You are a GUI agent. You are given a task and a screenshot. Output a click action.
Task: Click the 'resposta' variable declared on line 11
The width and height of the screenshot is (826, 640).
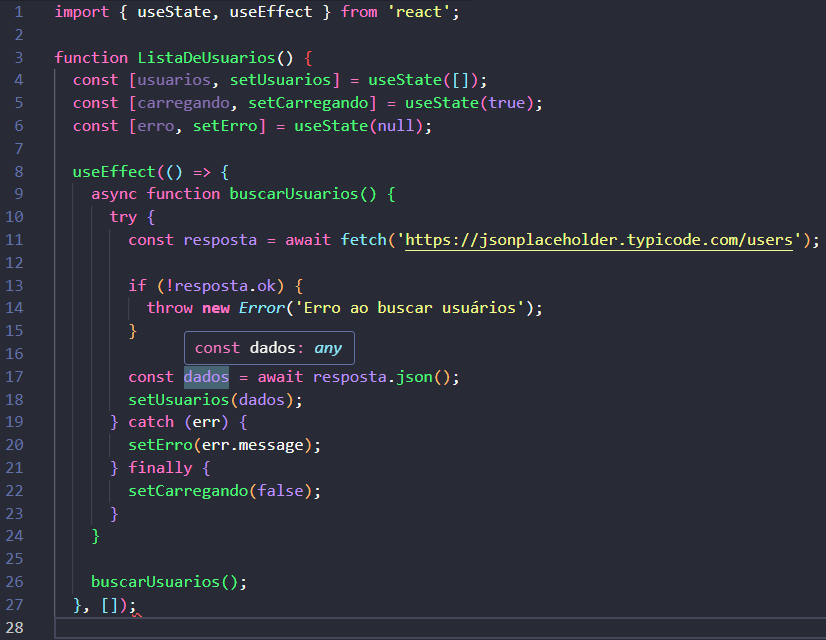point(220,240)
